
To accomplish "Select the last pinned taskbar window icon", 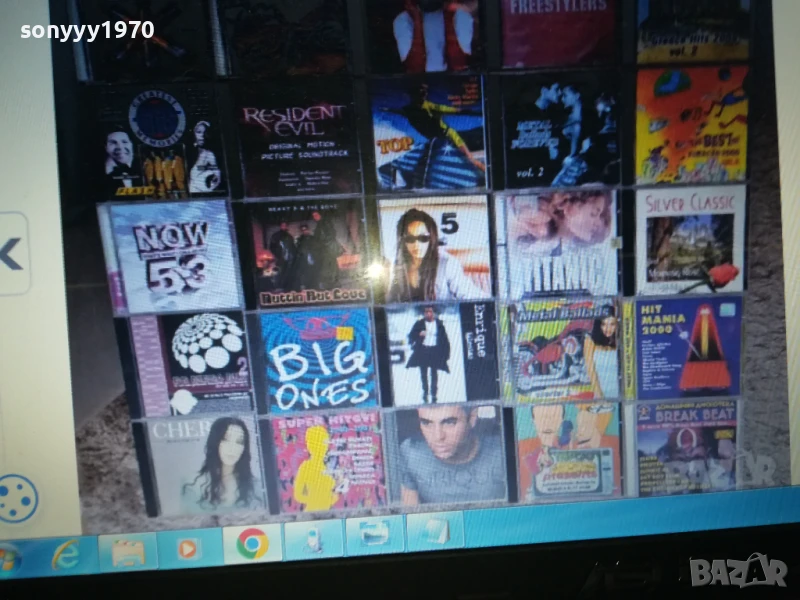I will (434, 530).
